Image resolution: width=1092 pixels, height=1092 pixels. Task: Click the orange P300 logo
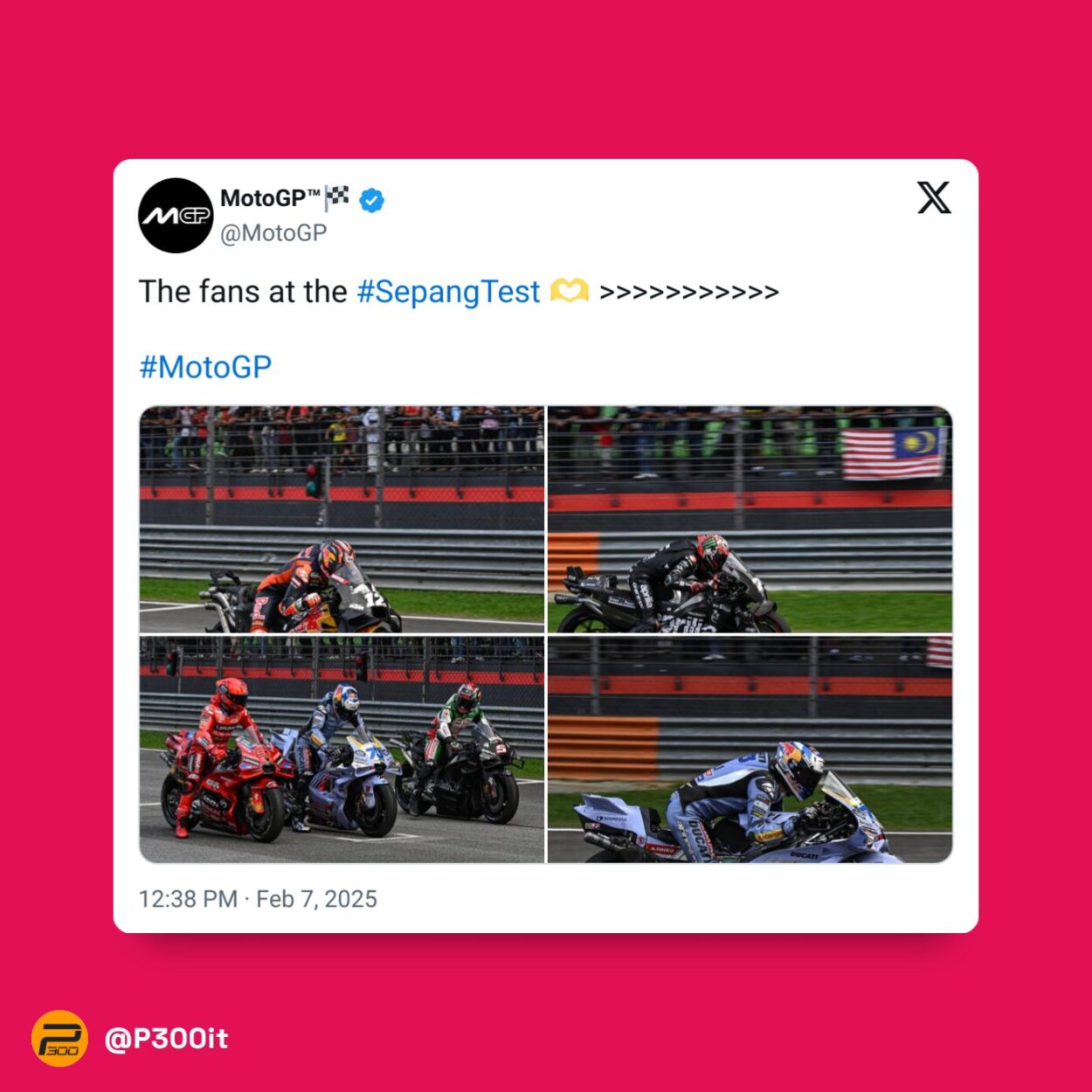pyautogui.click(x=59, y=1039)
